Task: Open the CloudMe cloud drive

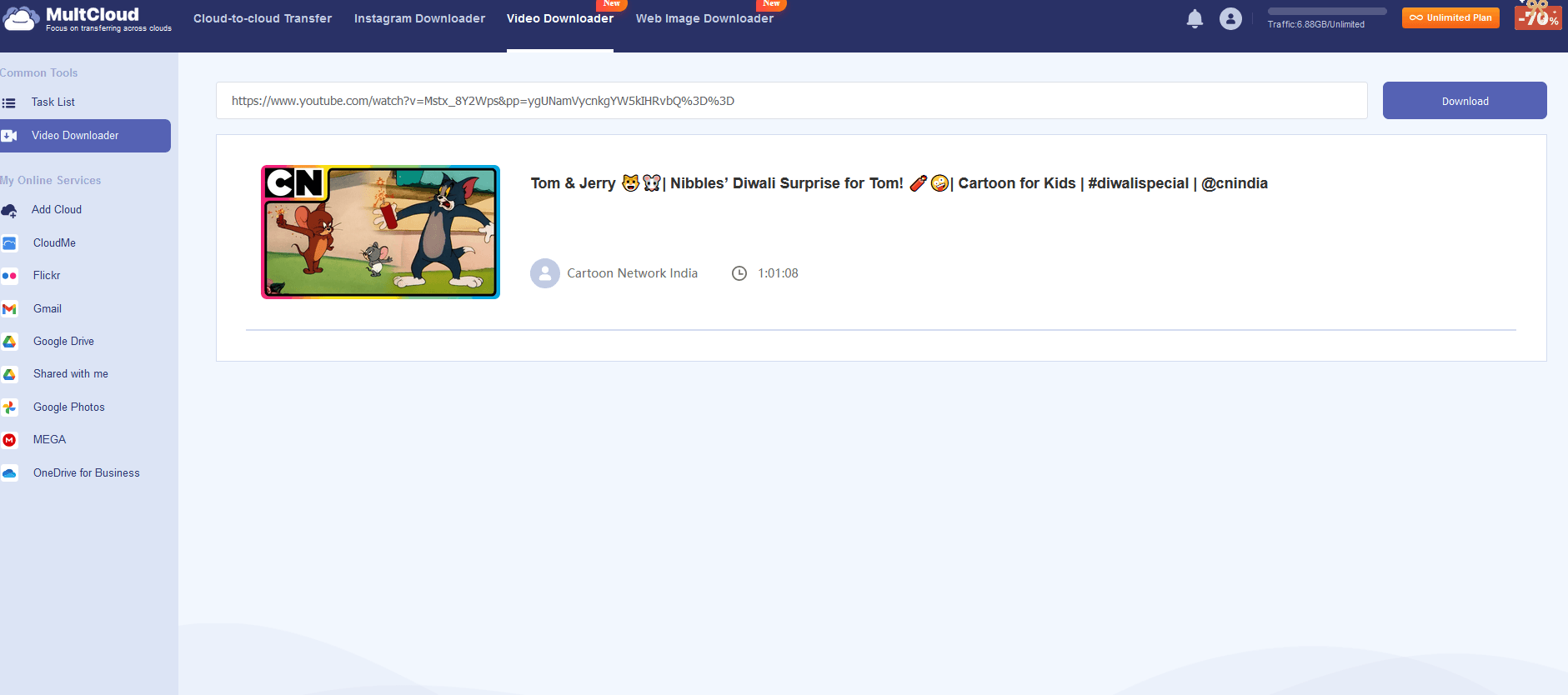Action: click(54, 243)
